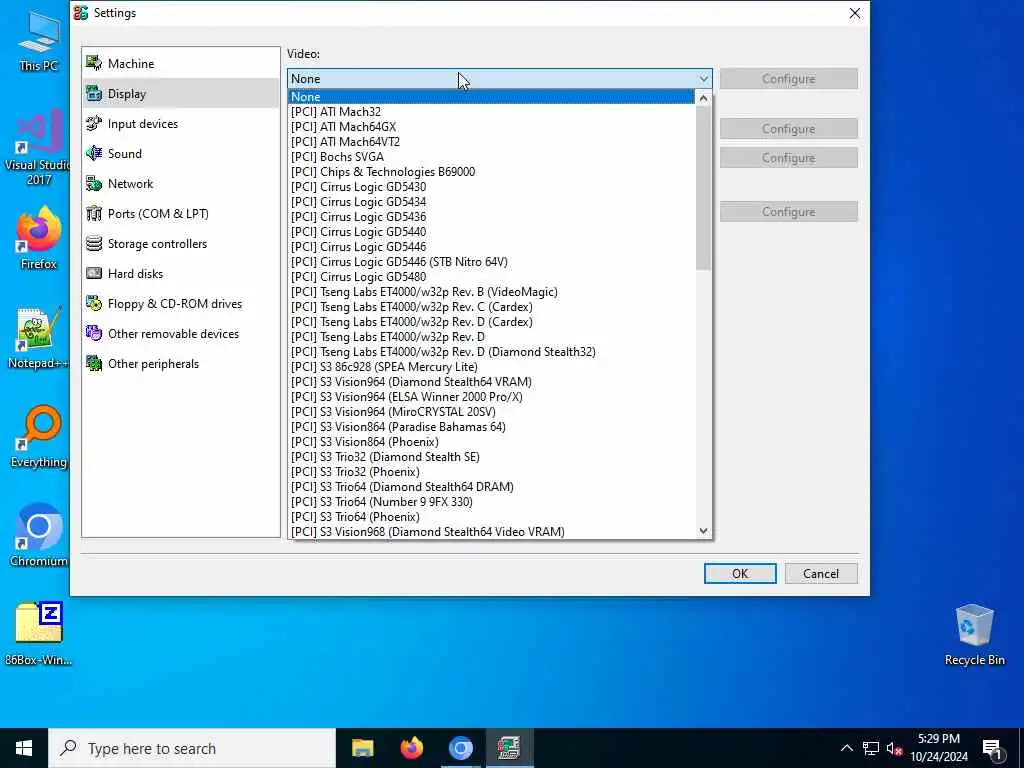The width and height of the screenshot is (1024, 768).
Task: Click the Other removable devices icon
Action: tap(94, 334)
